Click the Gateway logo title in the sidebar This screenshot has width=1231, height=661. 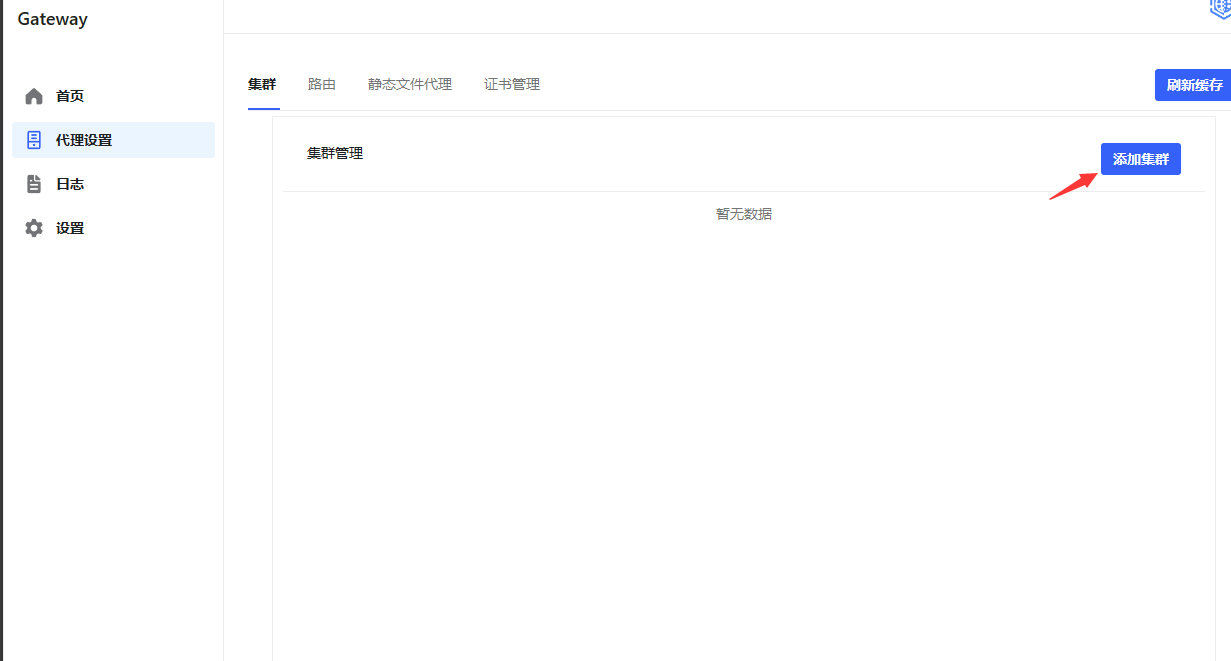(x=51, y=18)
